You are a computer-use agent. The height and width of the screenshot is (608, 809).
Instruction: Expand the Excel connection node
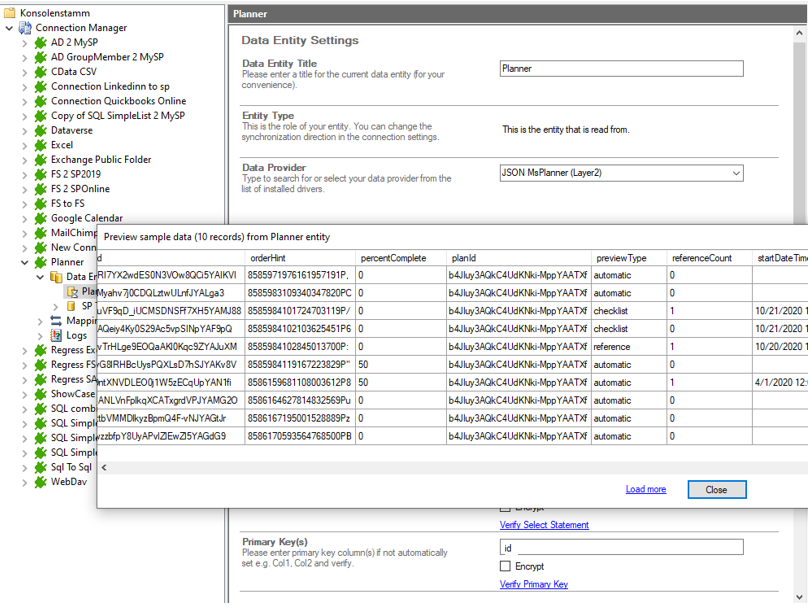(25, 145)
